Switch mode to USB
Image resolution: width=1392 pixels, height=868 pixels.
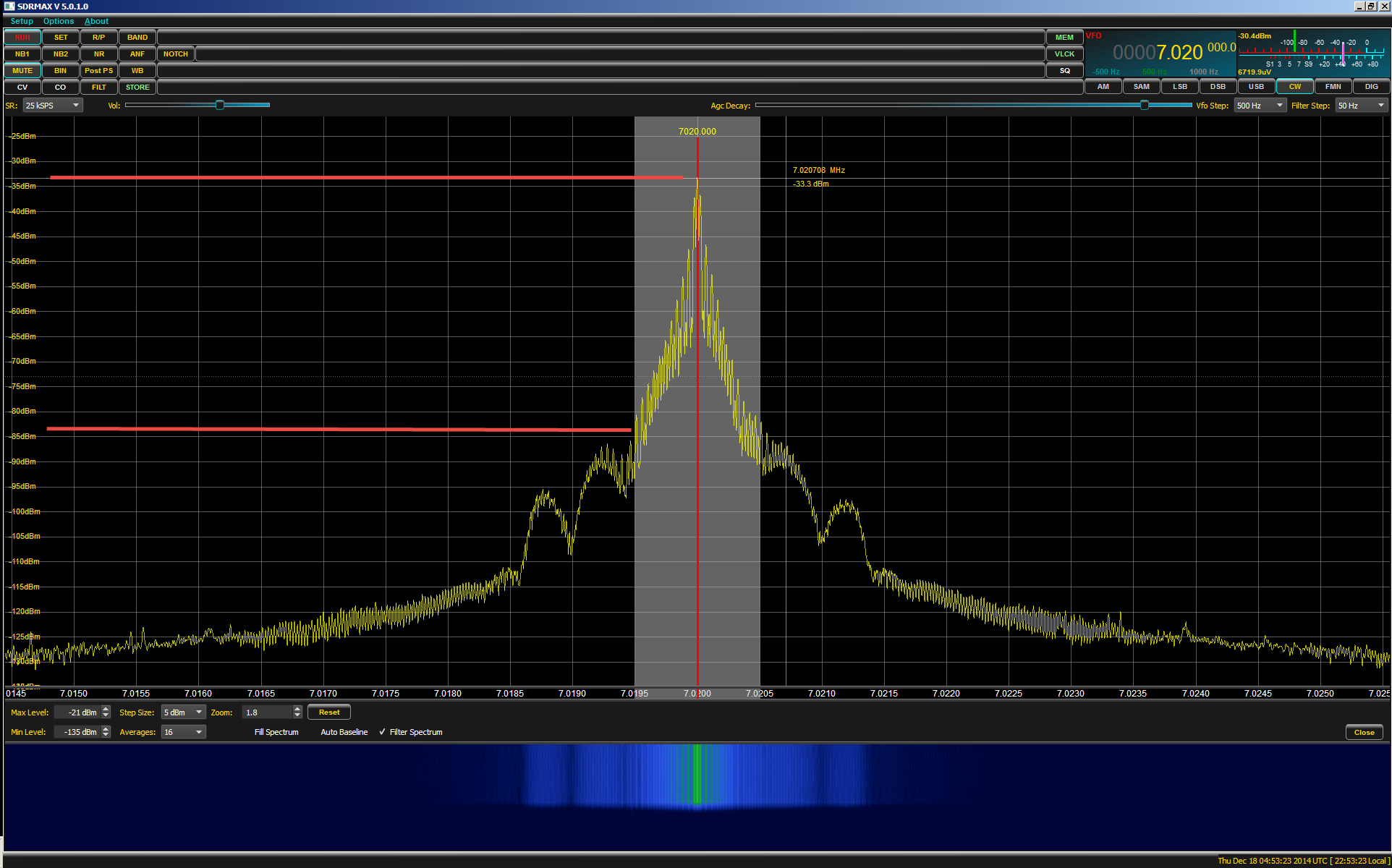coord(1256,87)
